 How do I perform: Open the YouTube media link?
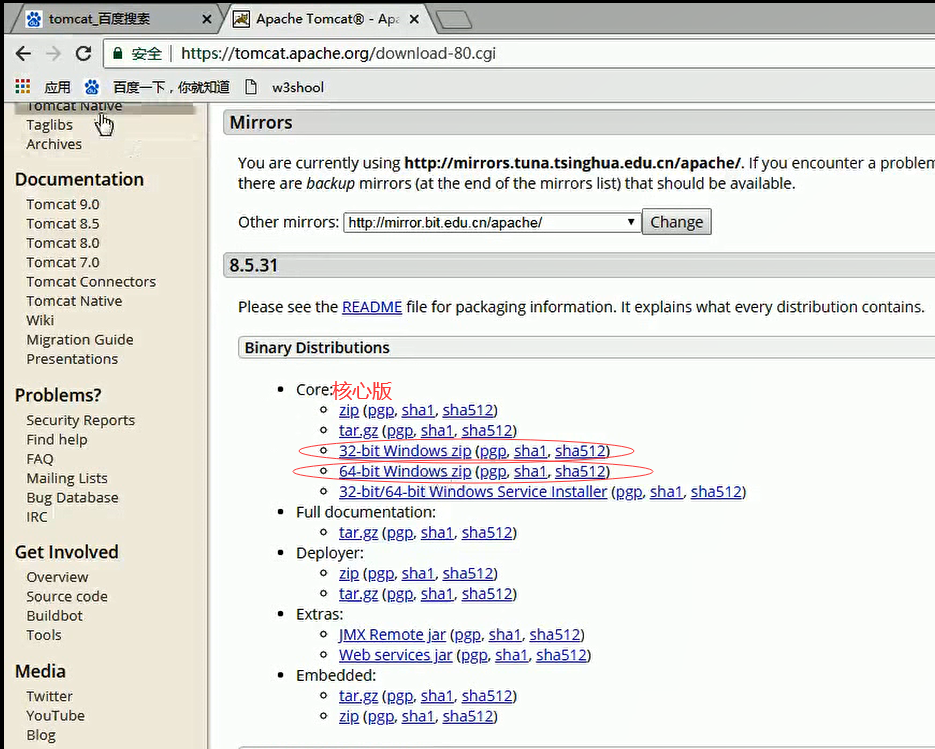click(x=55, y=716)
